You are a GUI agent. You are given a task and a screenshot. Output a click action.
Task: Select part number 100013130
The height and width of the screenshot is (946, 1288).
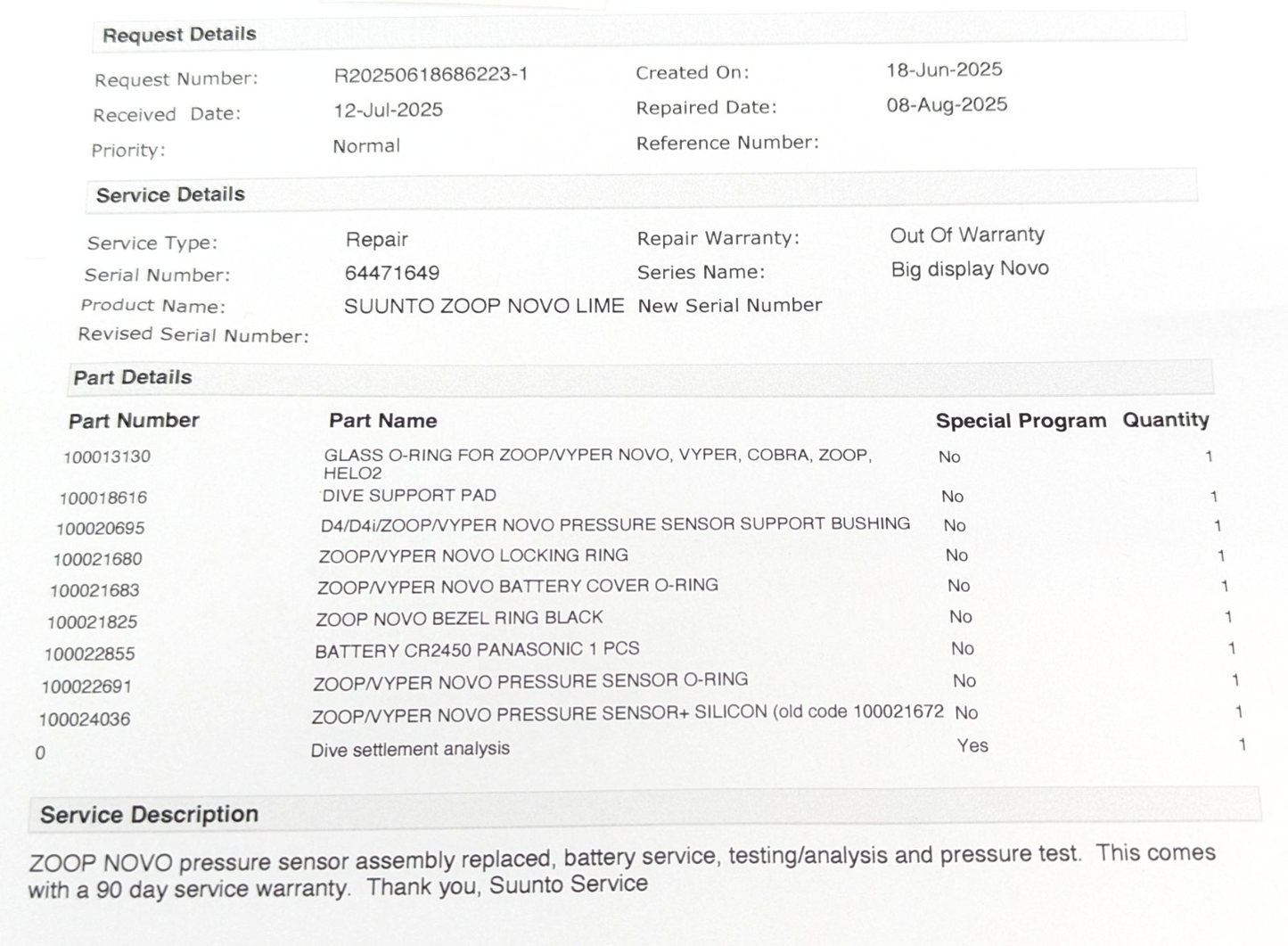coord(107,457)
